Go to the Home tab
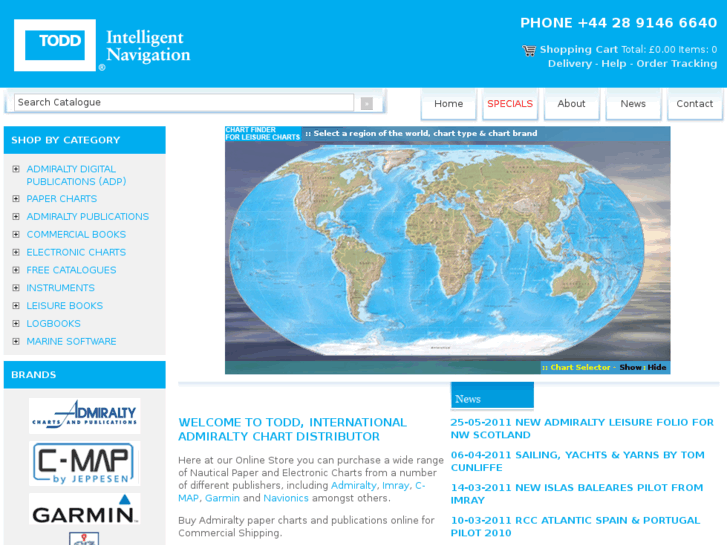Screen dimensions: 727x545 pos(448,104)
